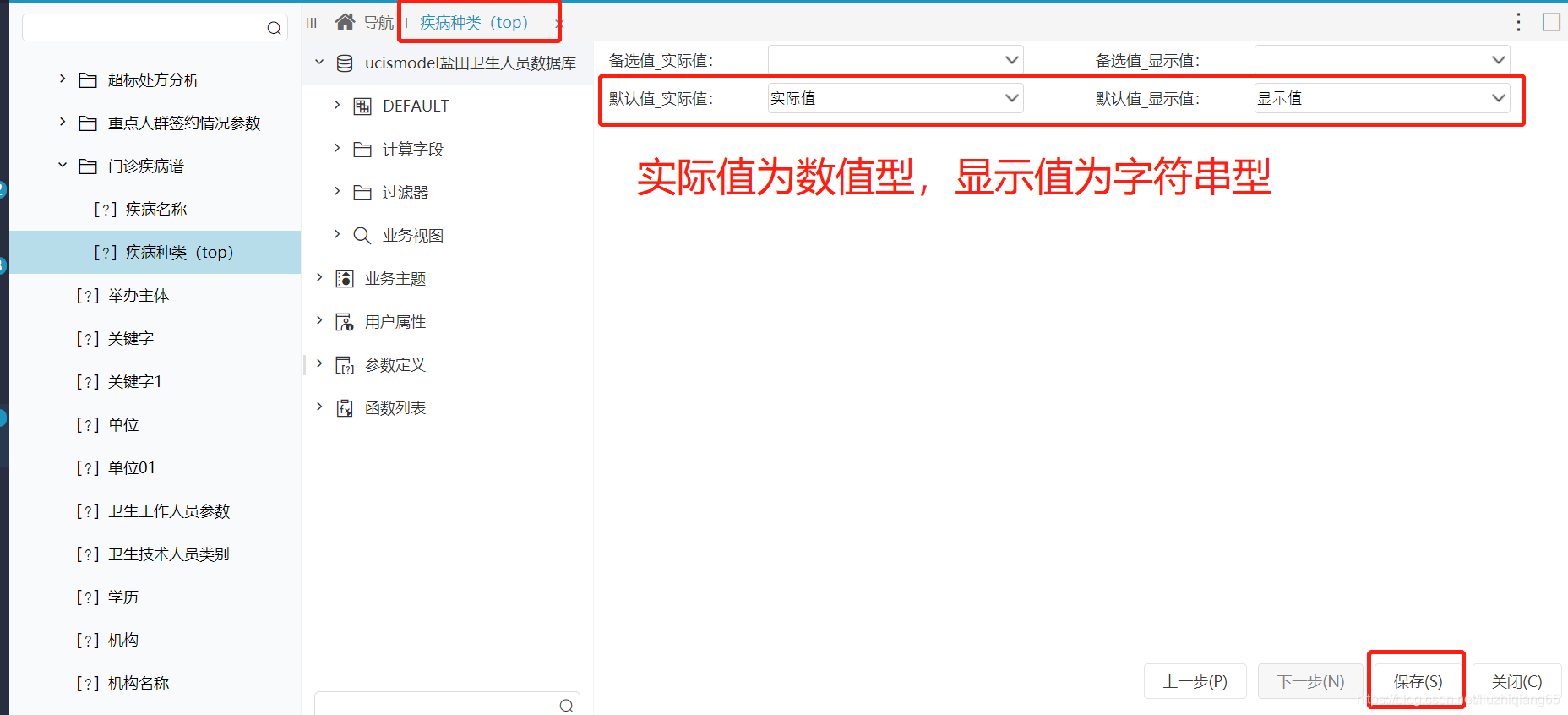1568x715 pixels.
Task: Select the 疾病名称 parameter
Action: point(155,210)
